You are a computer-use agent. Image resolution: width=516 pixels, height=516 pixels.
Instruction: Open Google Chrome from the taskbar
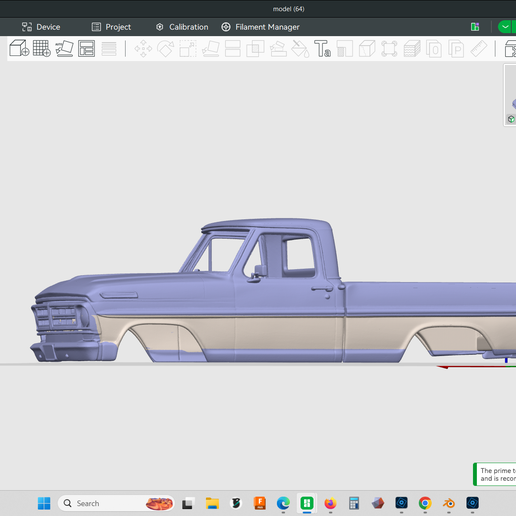[x=425, y=503]
